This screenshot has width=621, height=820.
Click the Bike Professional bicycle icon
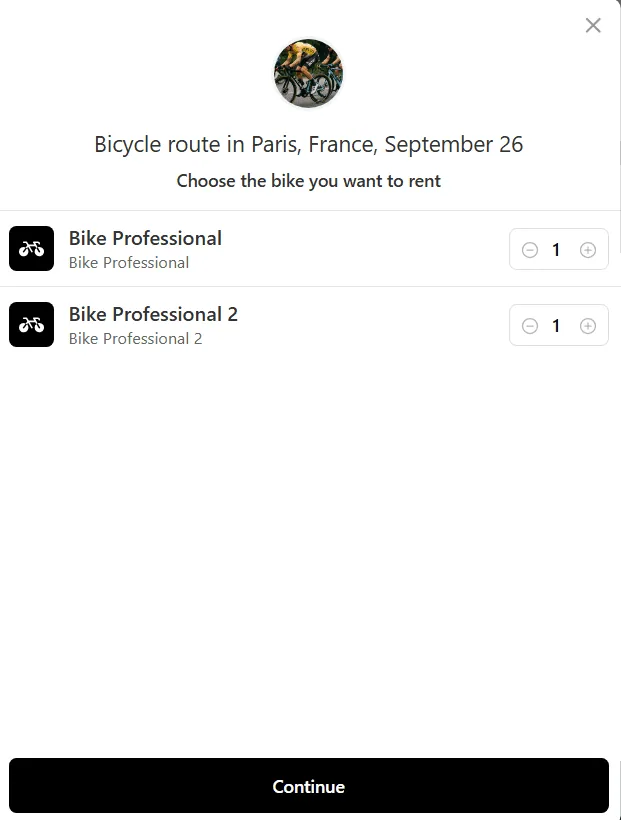(31, 248)
